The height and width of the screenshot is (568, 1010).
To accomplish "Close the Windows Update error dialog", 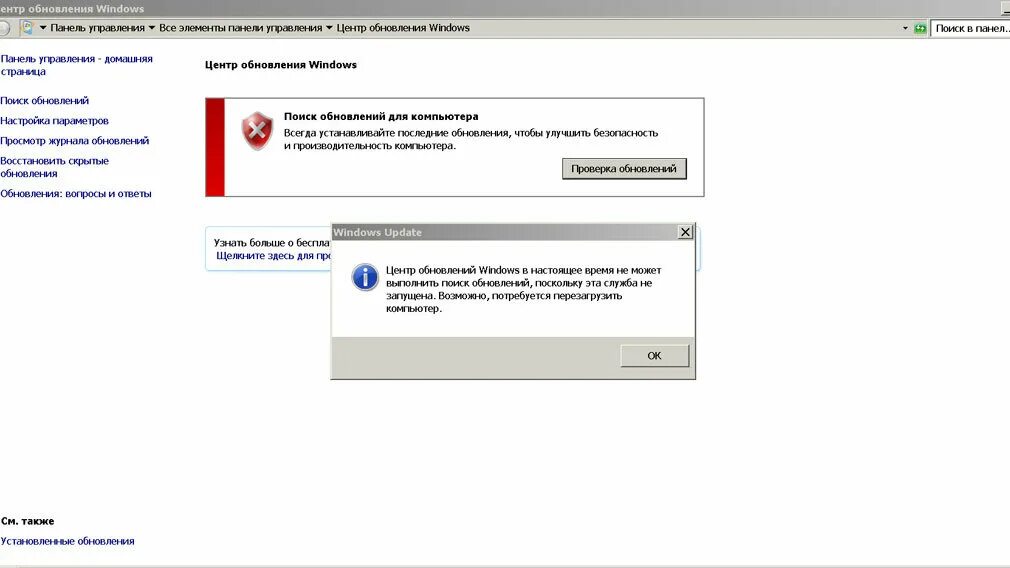I will click(x=685, y=232).
